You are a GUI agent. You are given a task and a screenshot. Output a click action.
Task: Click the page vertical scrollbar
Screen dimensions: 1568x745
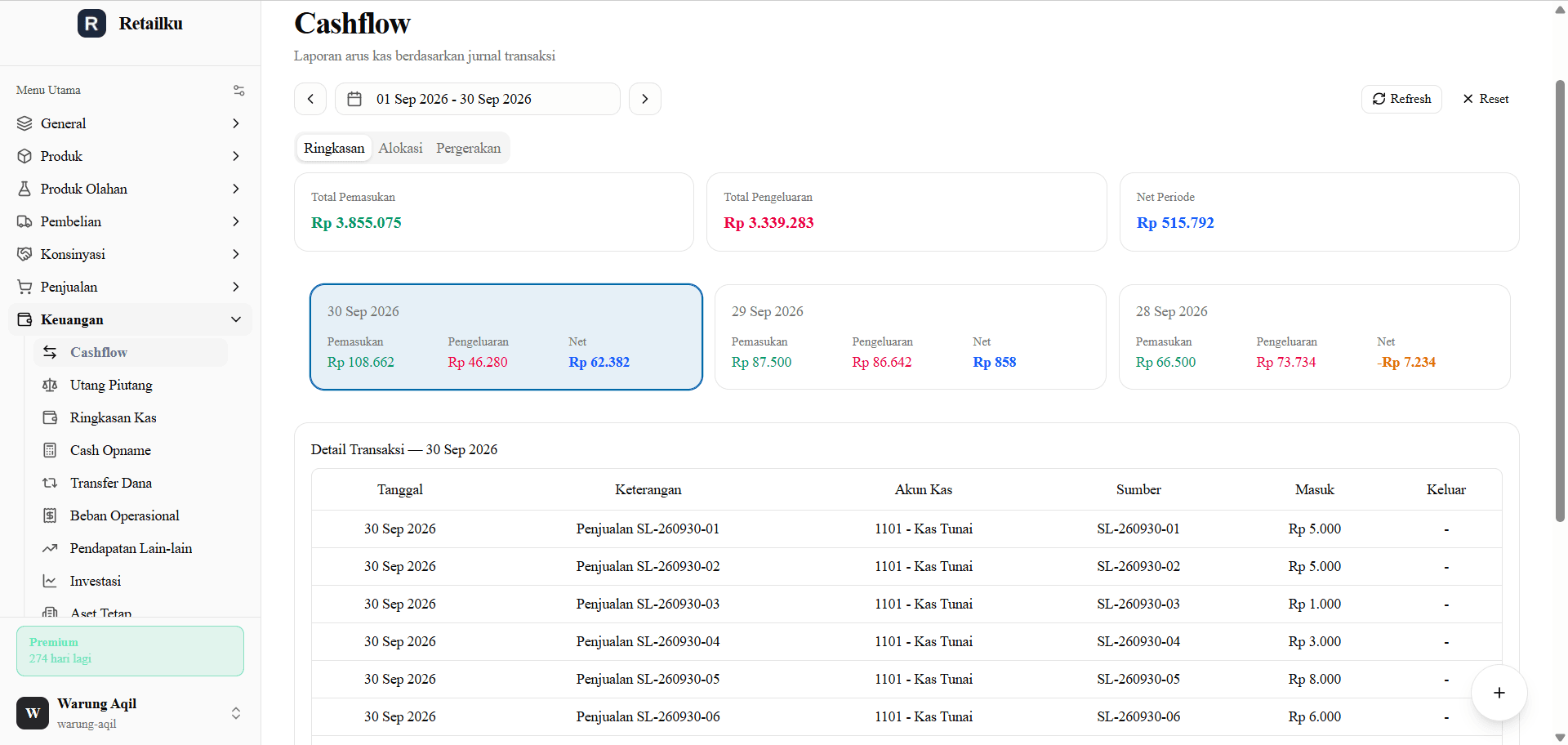1560,301
